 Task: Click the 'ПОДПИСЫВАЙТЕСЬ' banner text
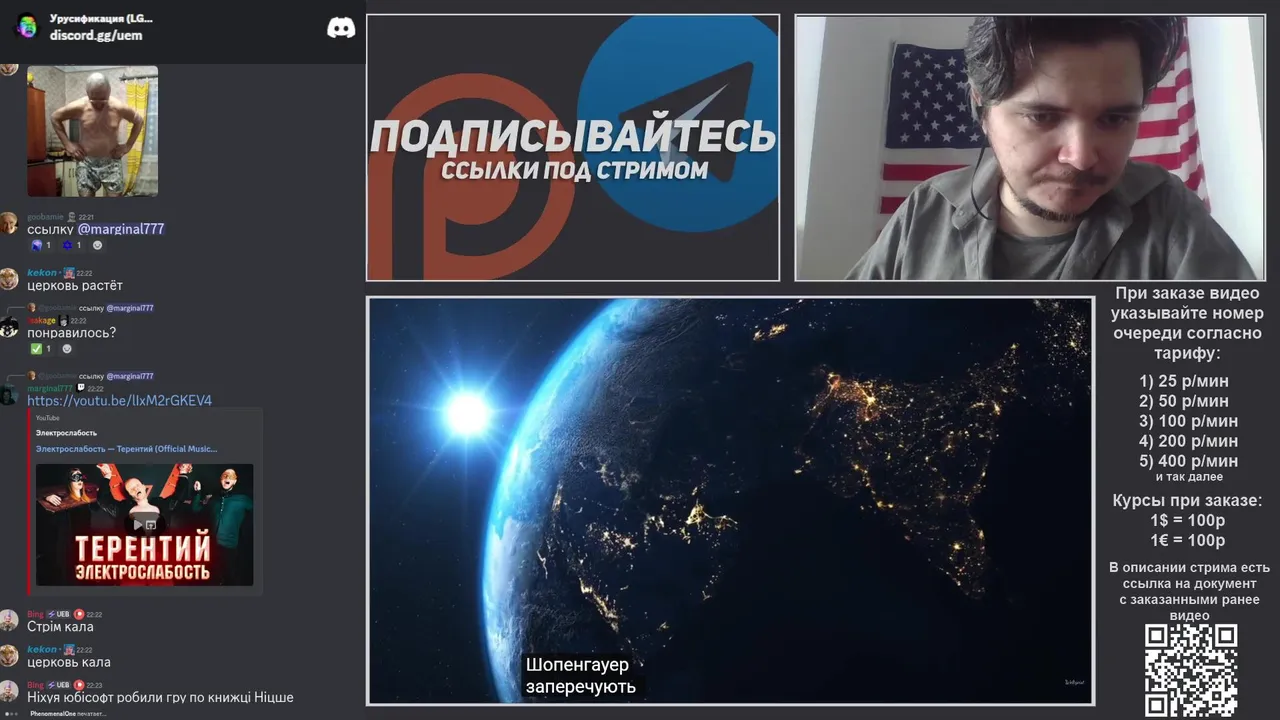573,136
